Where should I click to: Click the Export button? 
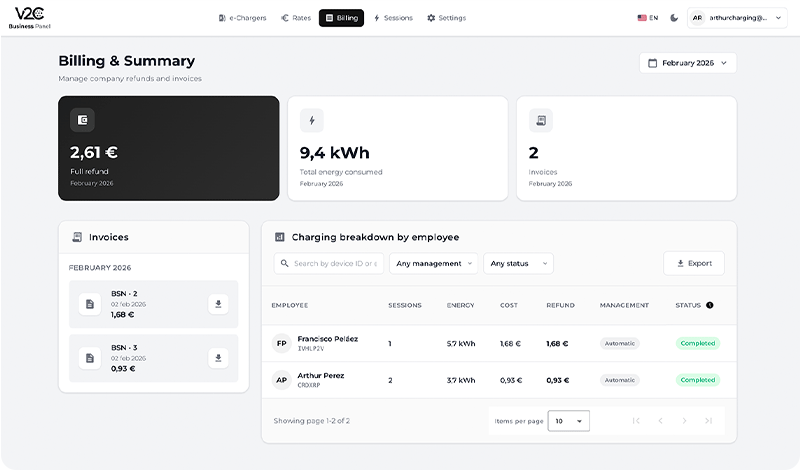coord(694,264)
